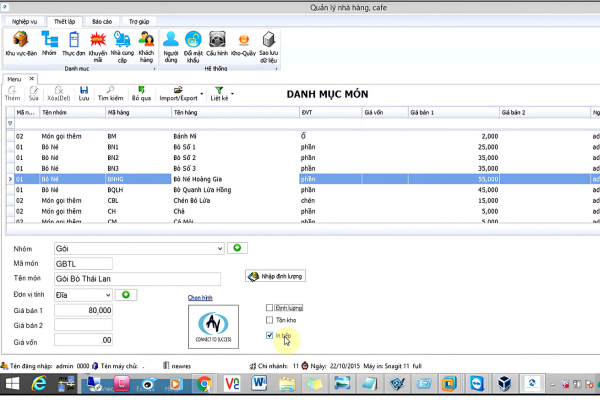This screenshot has width=600, height=400.
Task: Select the Bò Số 1 row
Action: pyautogui.click(x=302, y=147)
